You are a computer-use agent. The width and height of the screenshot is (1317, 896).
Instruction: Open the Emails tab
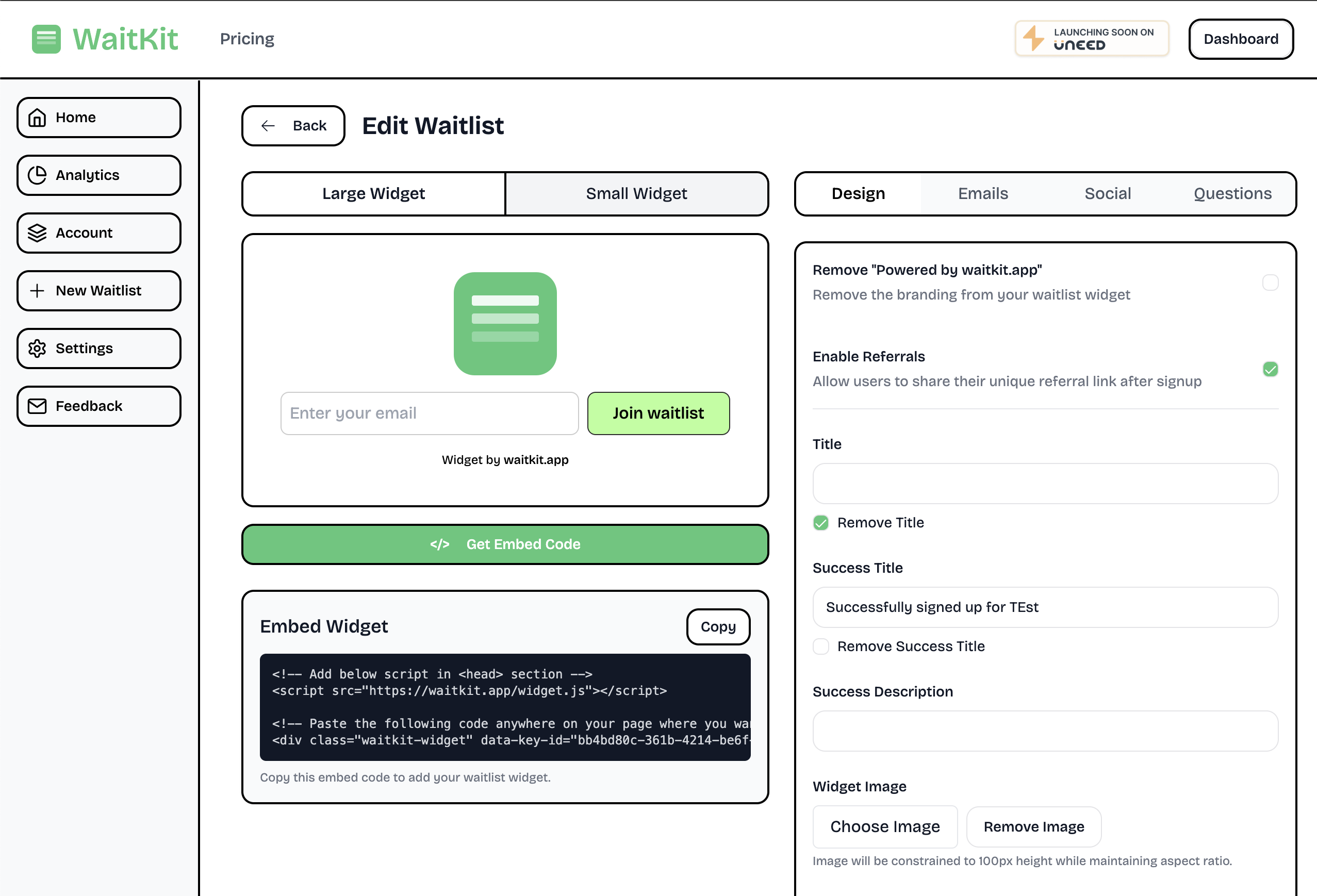click(x=983, y=194)
